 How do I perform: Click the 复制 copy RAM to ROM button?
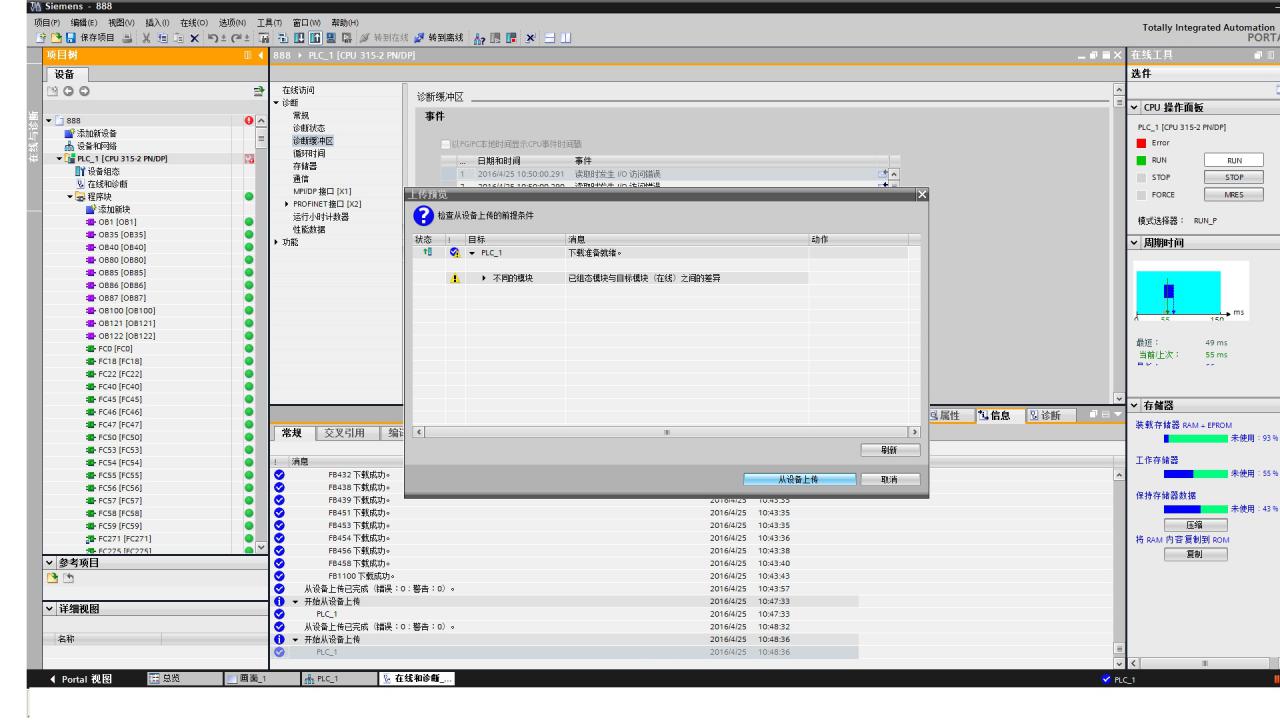coord(1194,554)
